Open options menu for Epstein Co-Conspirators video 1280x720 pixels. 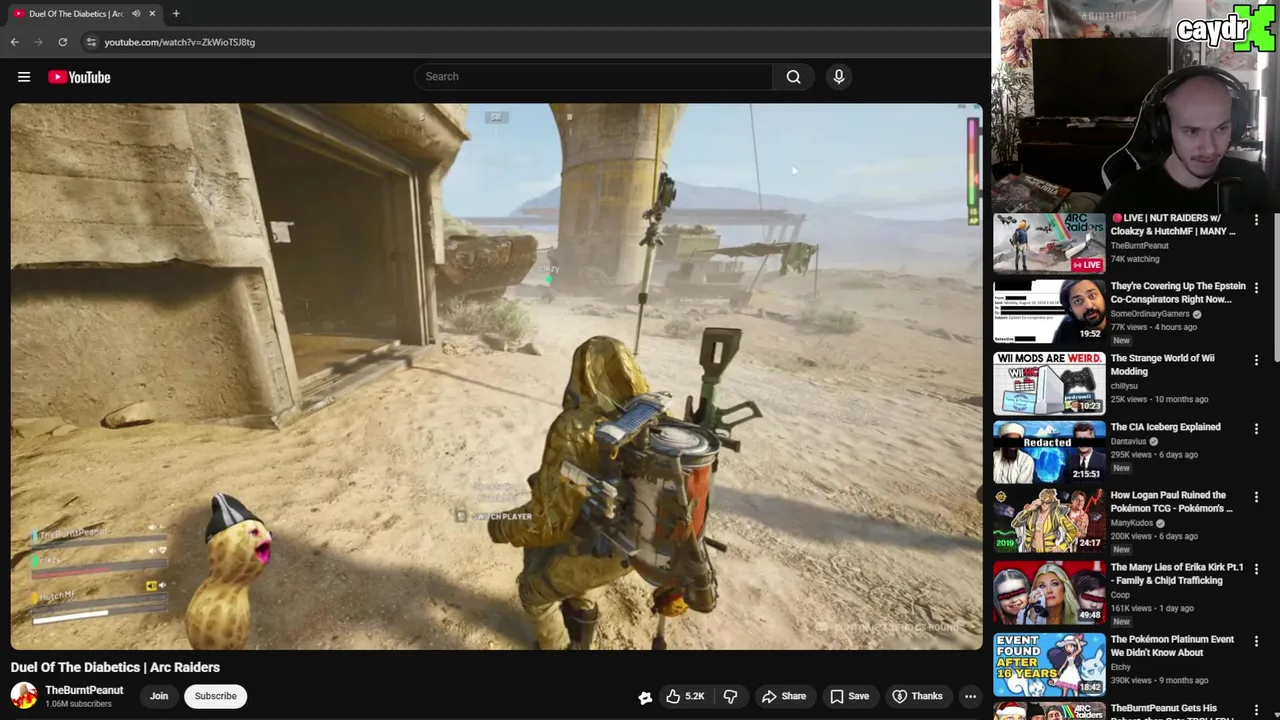click(x=1257, y=289)
